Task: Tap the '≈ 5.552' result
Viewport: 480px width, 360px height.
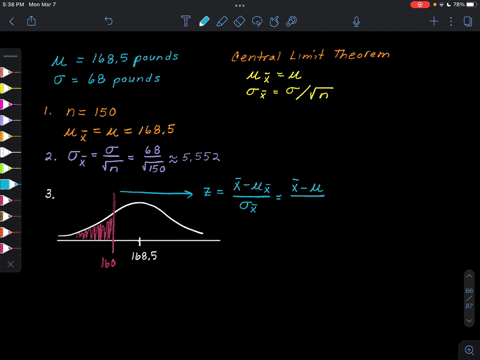Action: click(194, 157)
